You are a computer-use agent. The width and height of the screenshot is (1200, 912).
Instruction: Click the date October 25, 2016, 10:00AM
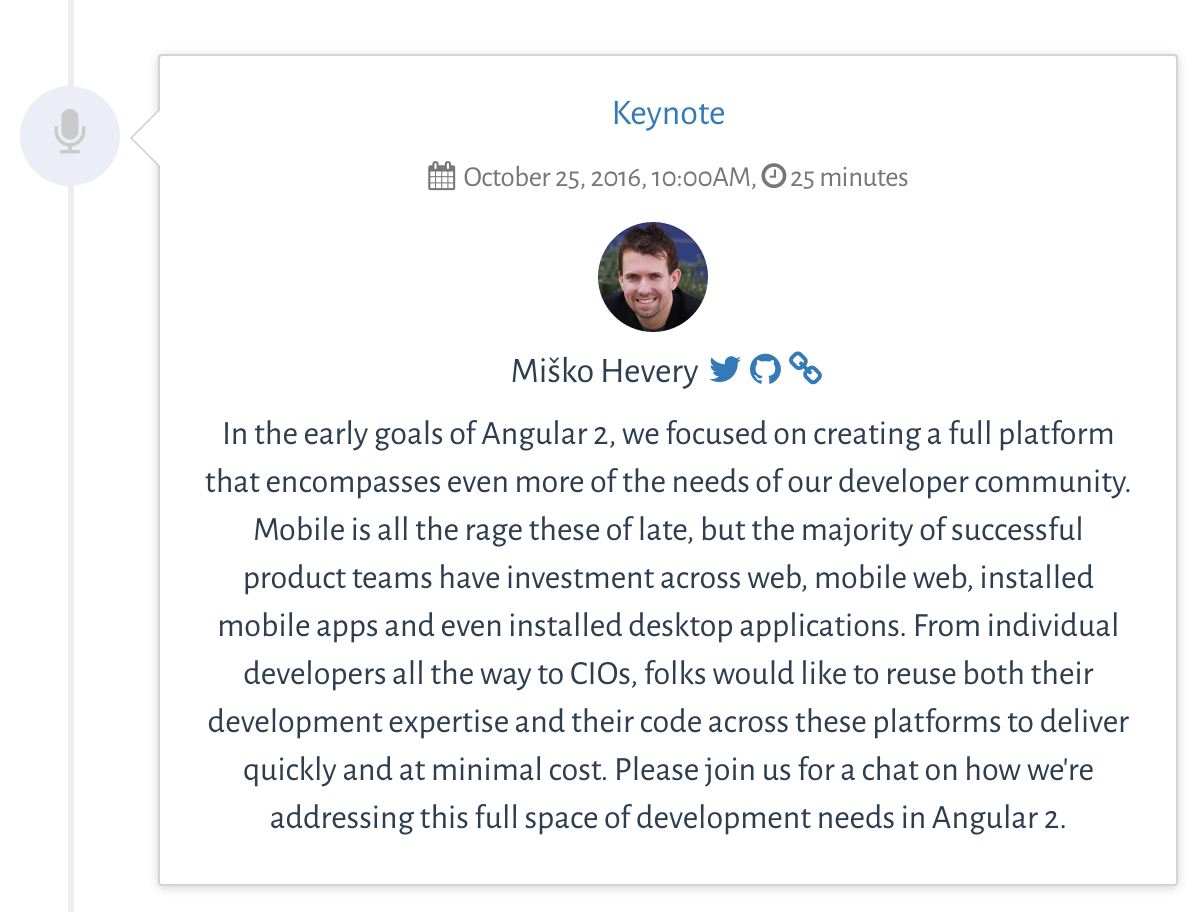pyautogui.click(x=609, y=178)
